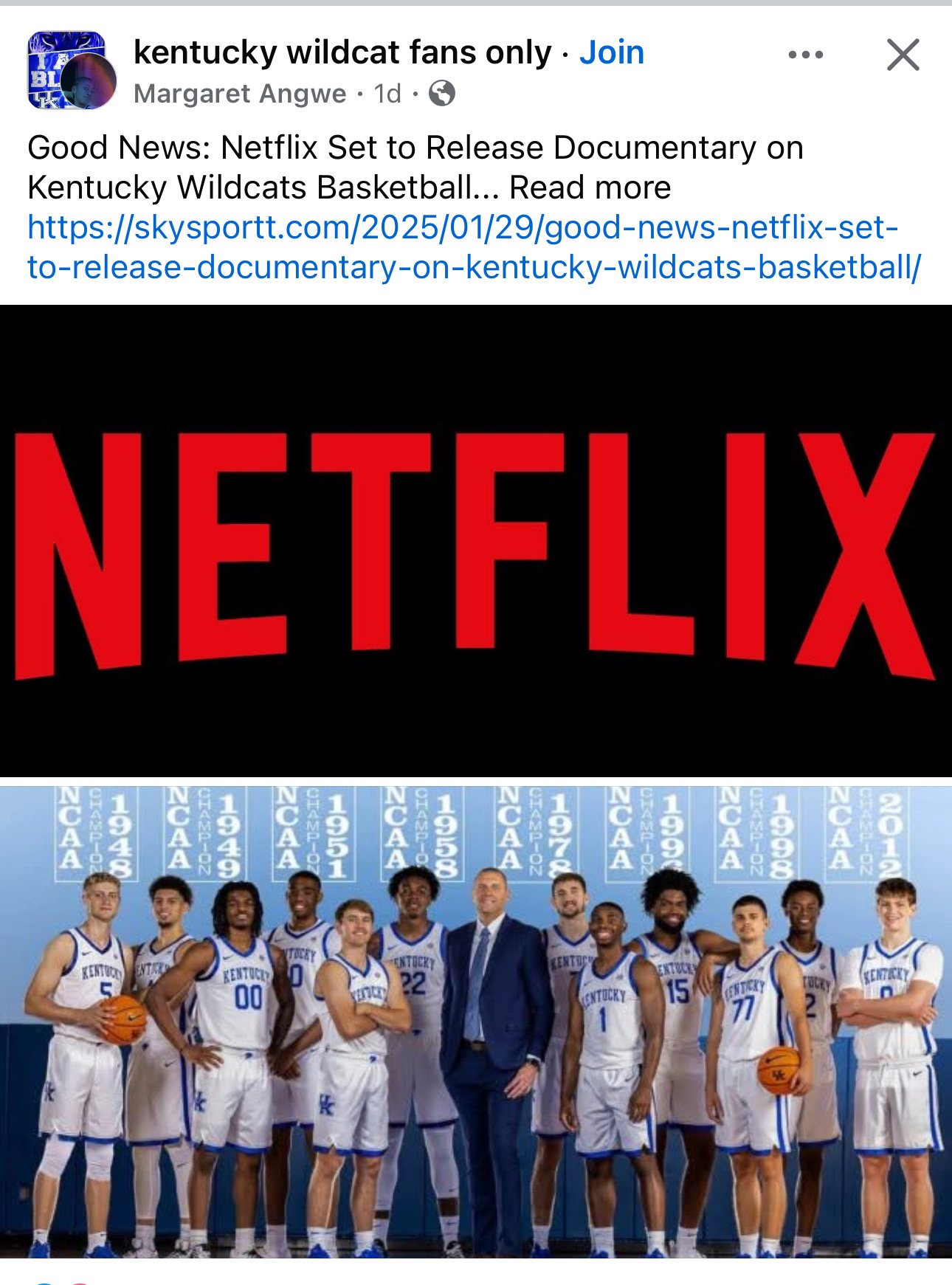Close the post with the X icon
The height and width of the screenshot is (1285, 952).
903,55
